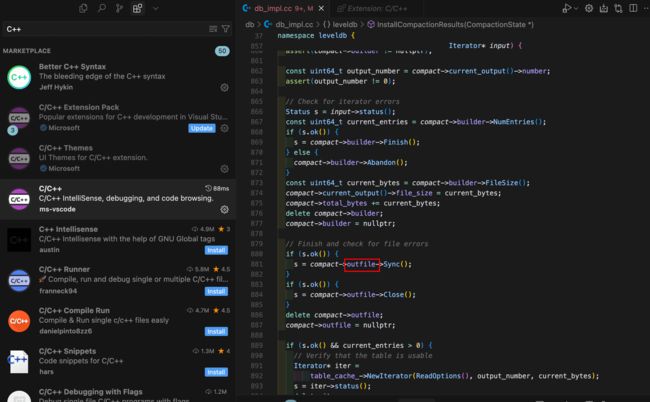Click the editor toolbar gear icon

pyautogui.click(x=589, y=8)
